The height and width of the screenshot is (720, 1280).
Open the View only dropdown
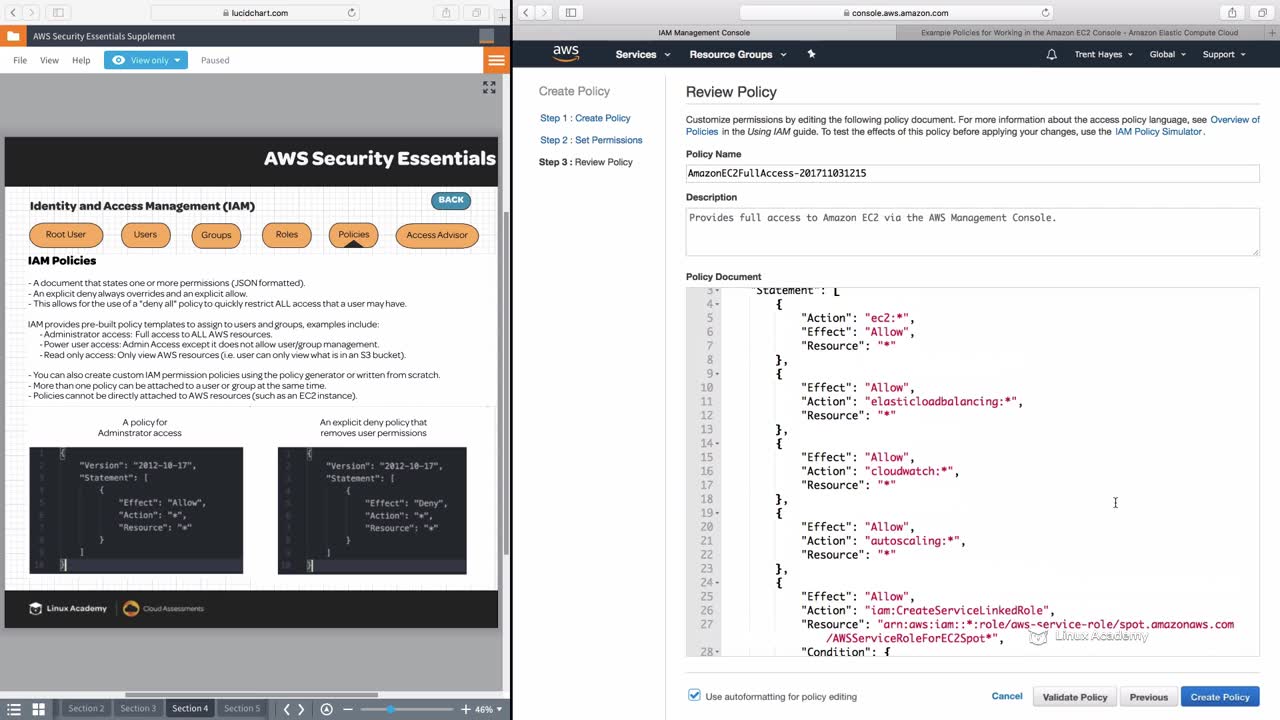(x=147, y=60)
